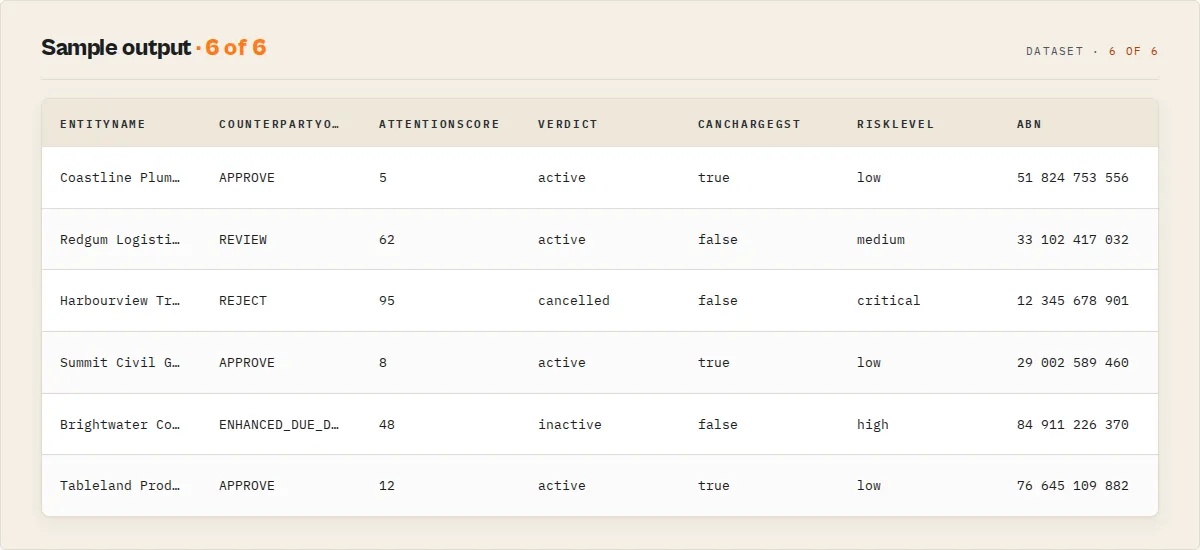
Task: Select the Summit Civil G… entity cell
Action: (x=120, y=363)
